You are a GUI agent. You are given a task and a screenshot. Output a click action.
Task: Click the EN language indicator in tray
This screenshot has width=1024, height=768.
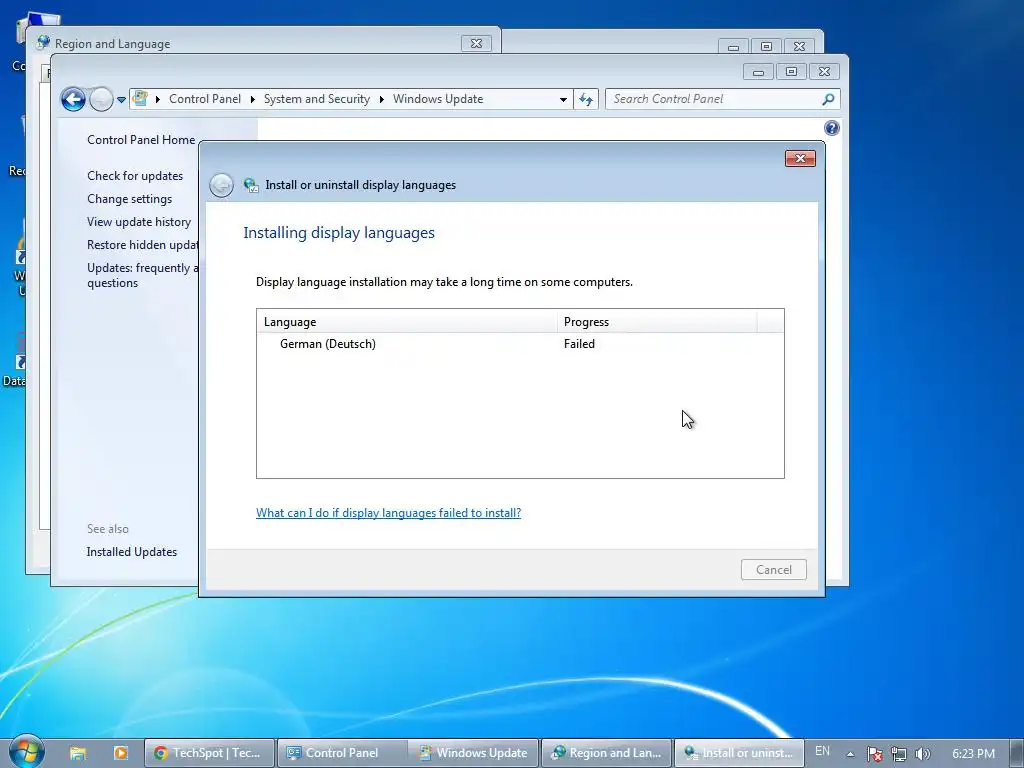pos(822,751)
